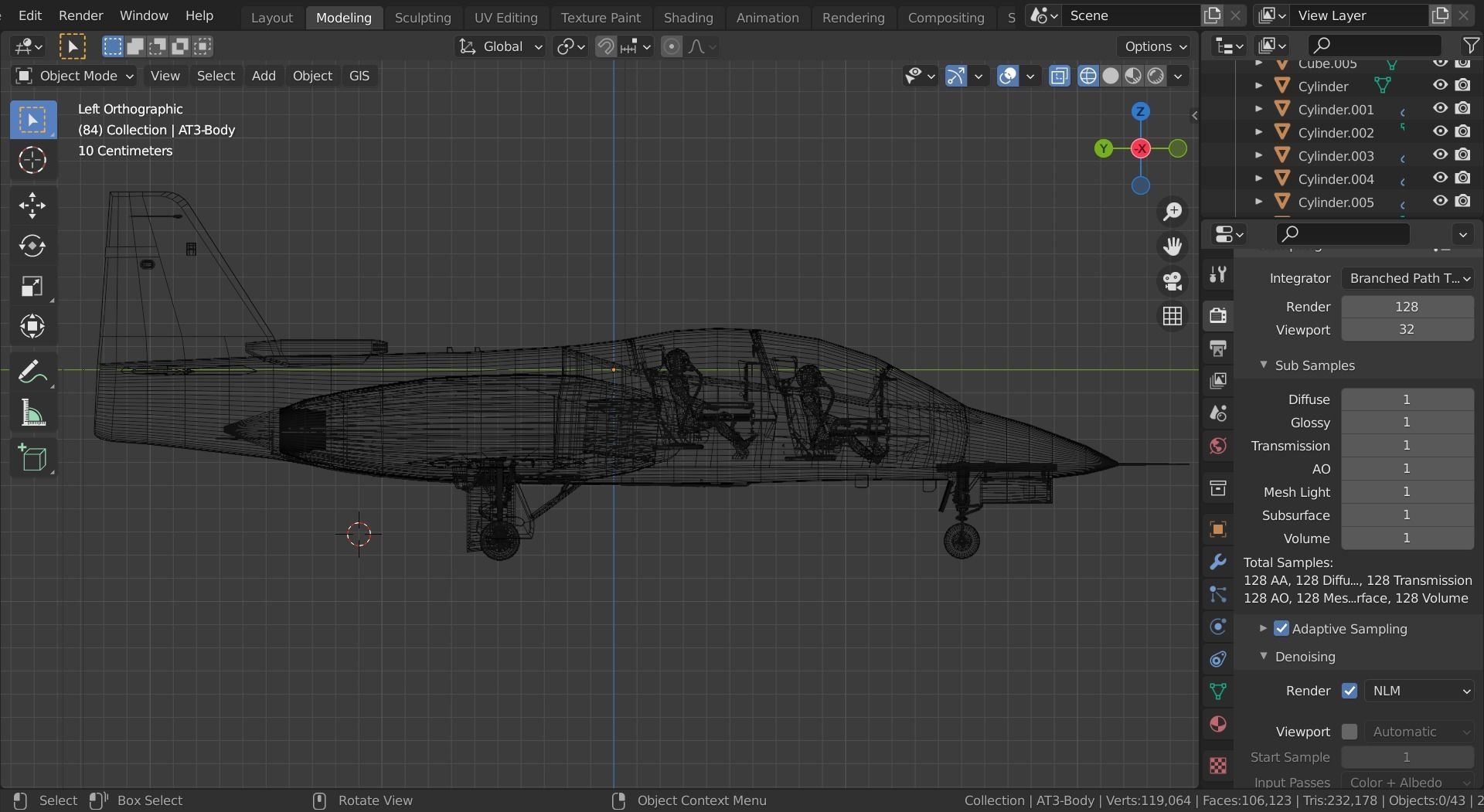This screenshot has width=1484, height=812.
Task: Choose the Rotate tool
Action: click(32, 246)
